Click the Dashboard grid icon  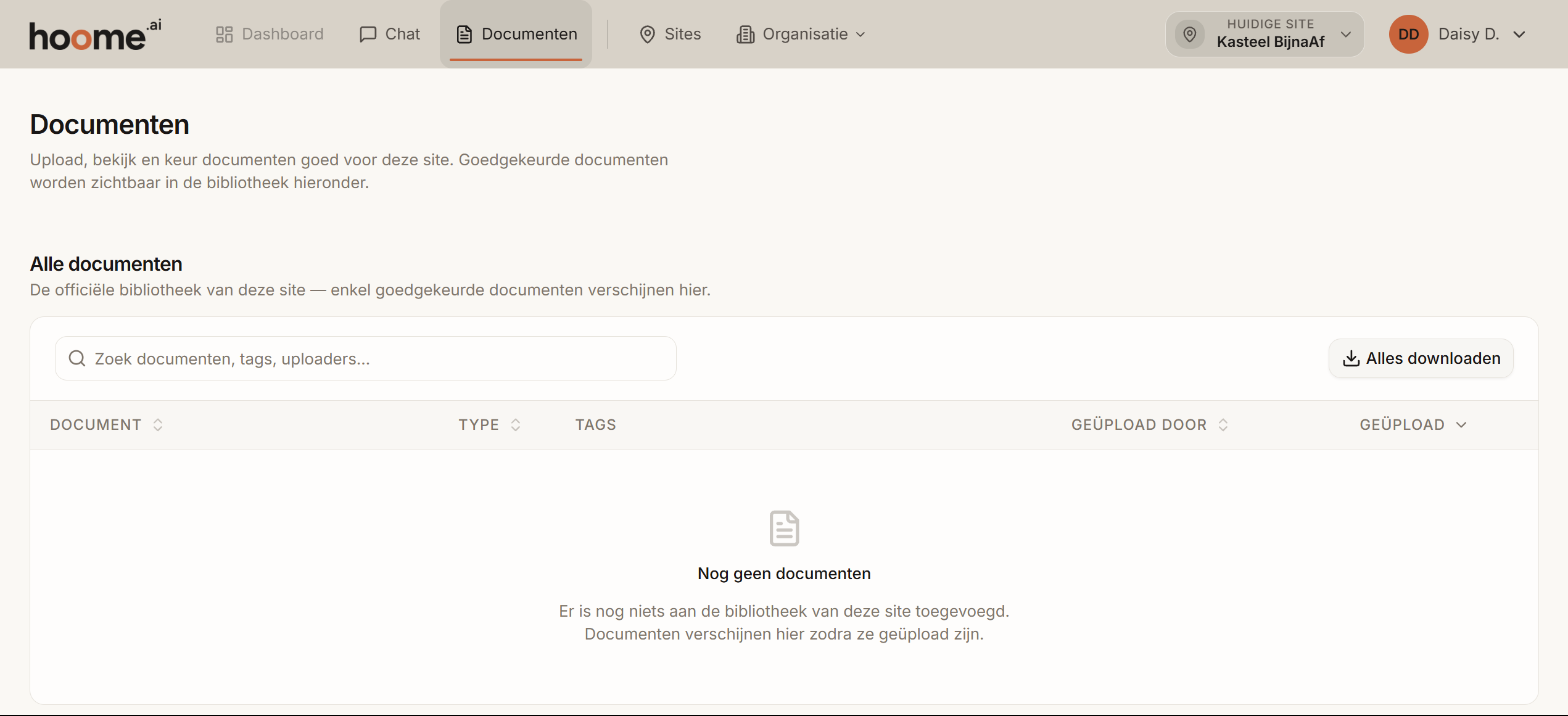[224, 34]
